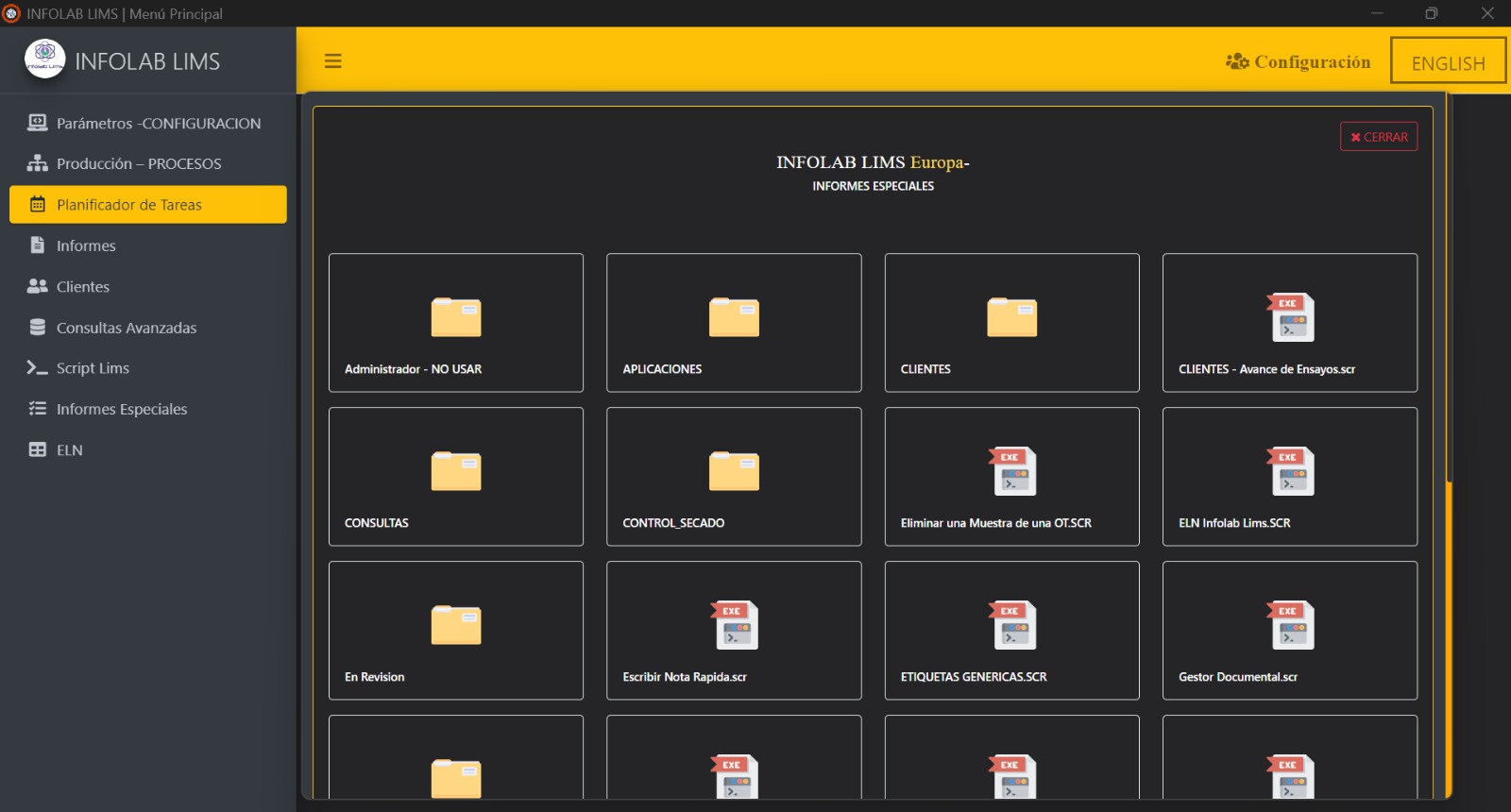The width and height of the screenshot is (1511, 812).
Task: Open Consultas Avanzadas in sidebar
Action: pos(127,329)
